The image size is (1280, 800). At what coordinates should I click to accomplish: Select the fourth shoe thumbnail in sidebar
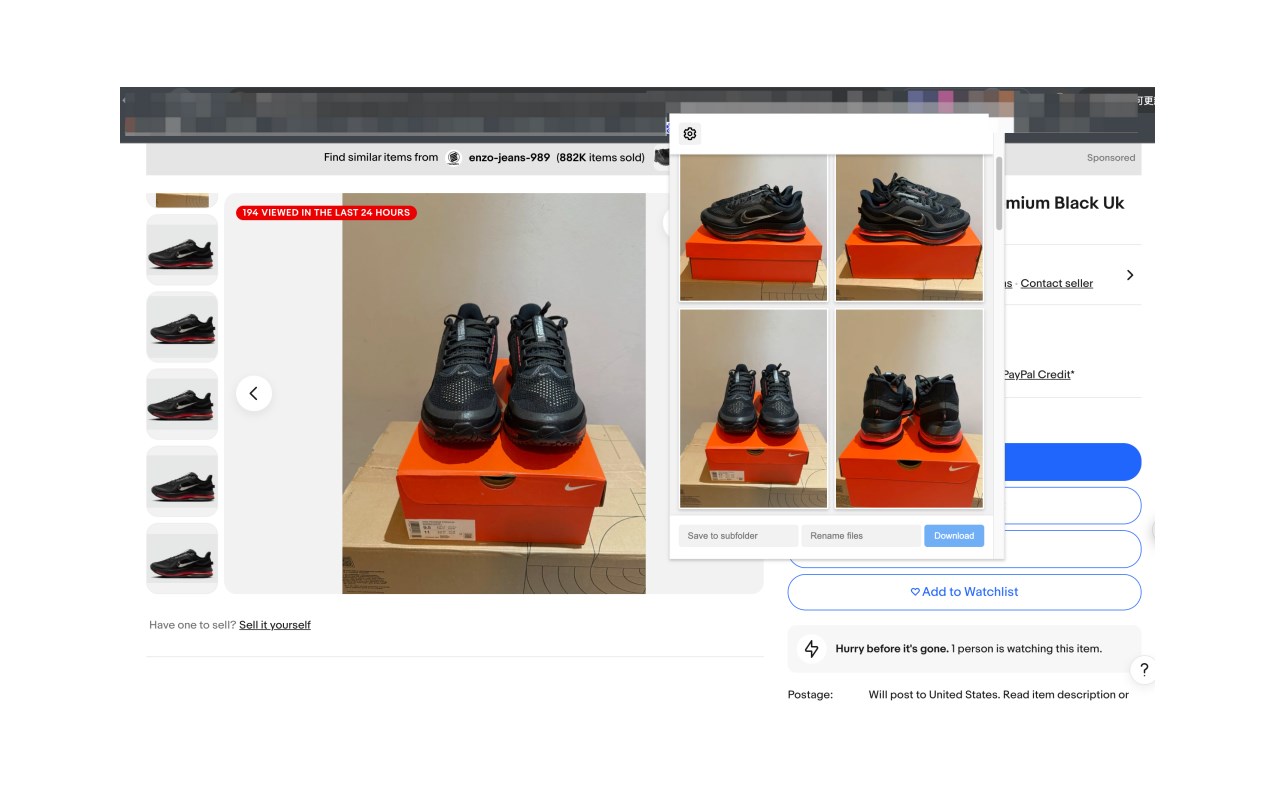pyautogui.click(x=182, y=481)
